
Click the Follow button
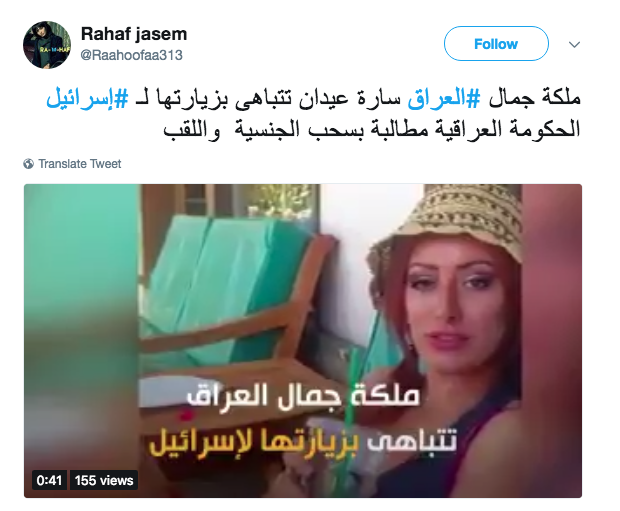point(496,44)
